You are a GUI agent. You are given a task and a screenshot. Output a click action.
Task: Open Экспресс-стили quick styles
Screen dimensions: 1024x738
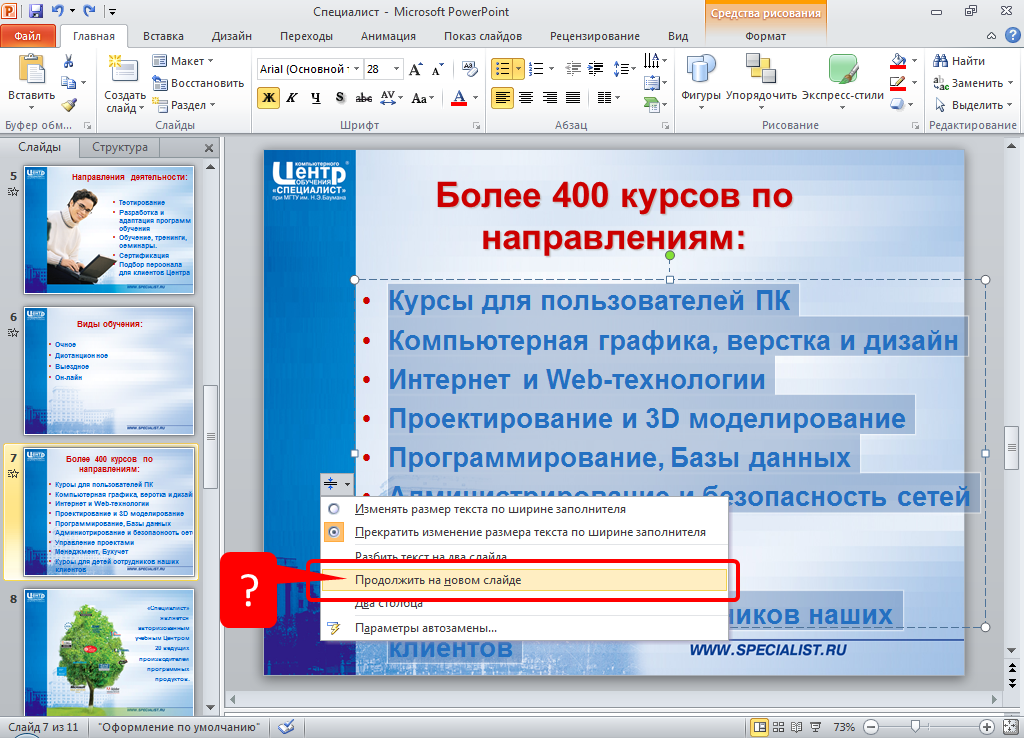[x=843, y=70]
